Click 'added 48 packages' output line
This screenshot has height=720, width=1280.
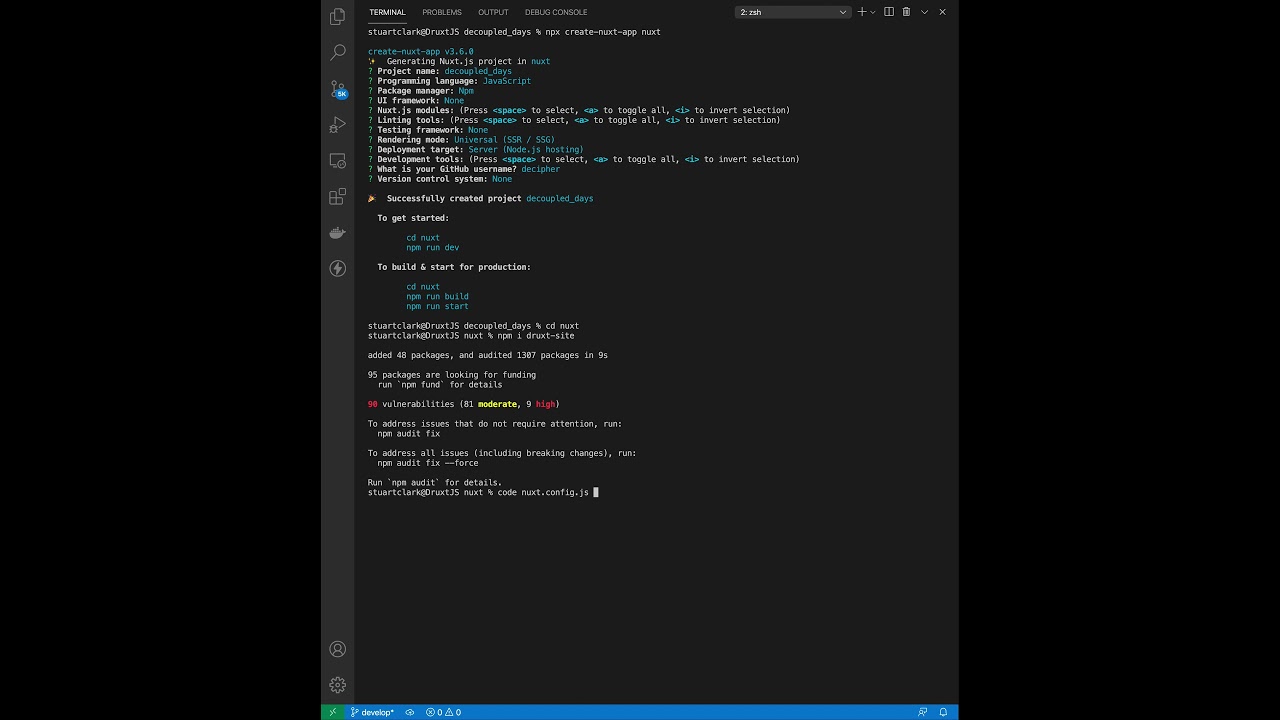pos(488,355)
